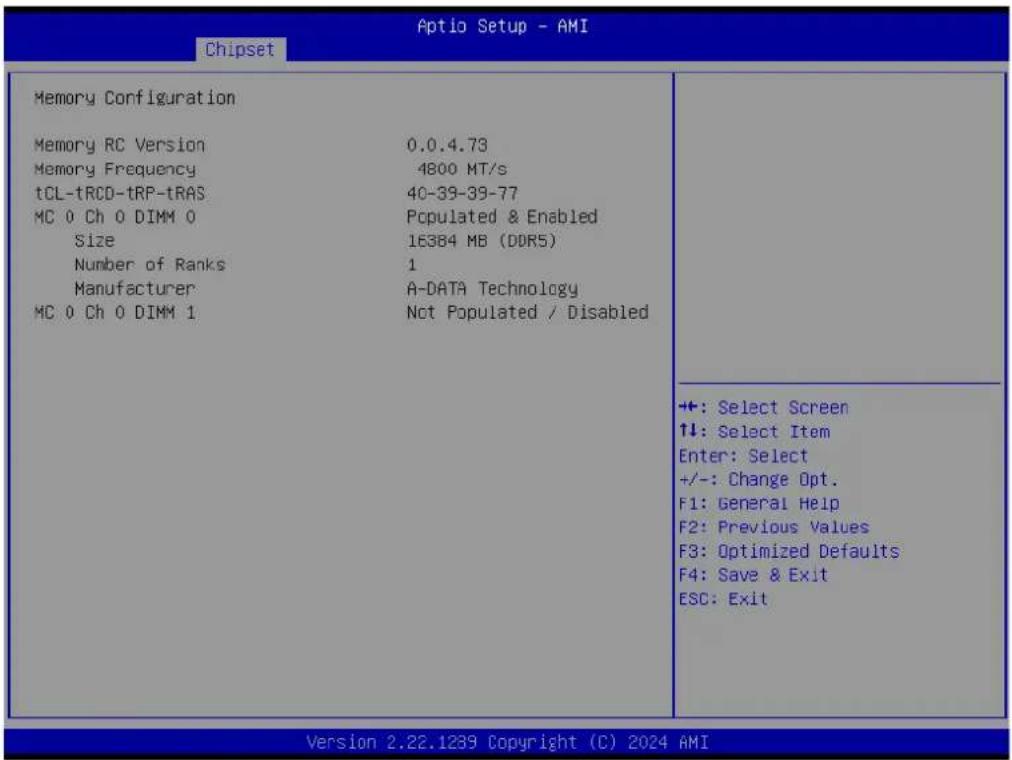Click the Memory Configuration heading
Viewport: 1012px width, 760px height.
[135, 98]
